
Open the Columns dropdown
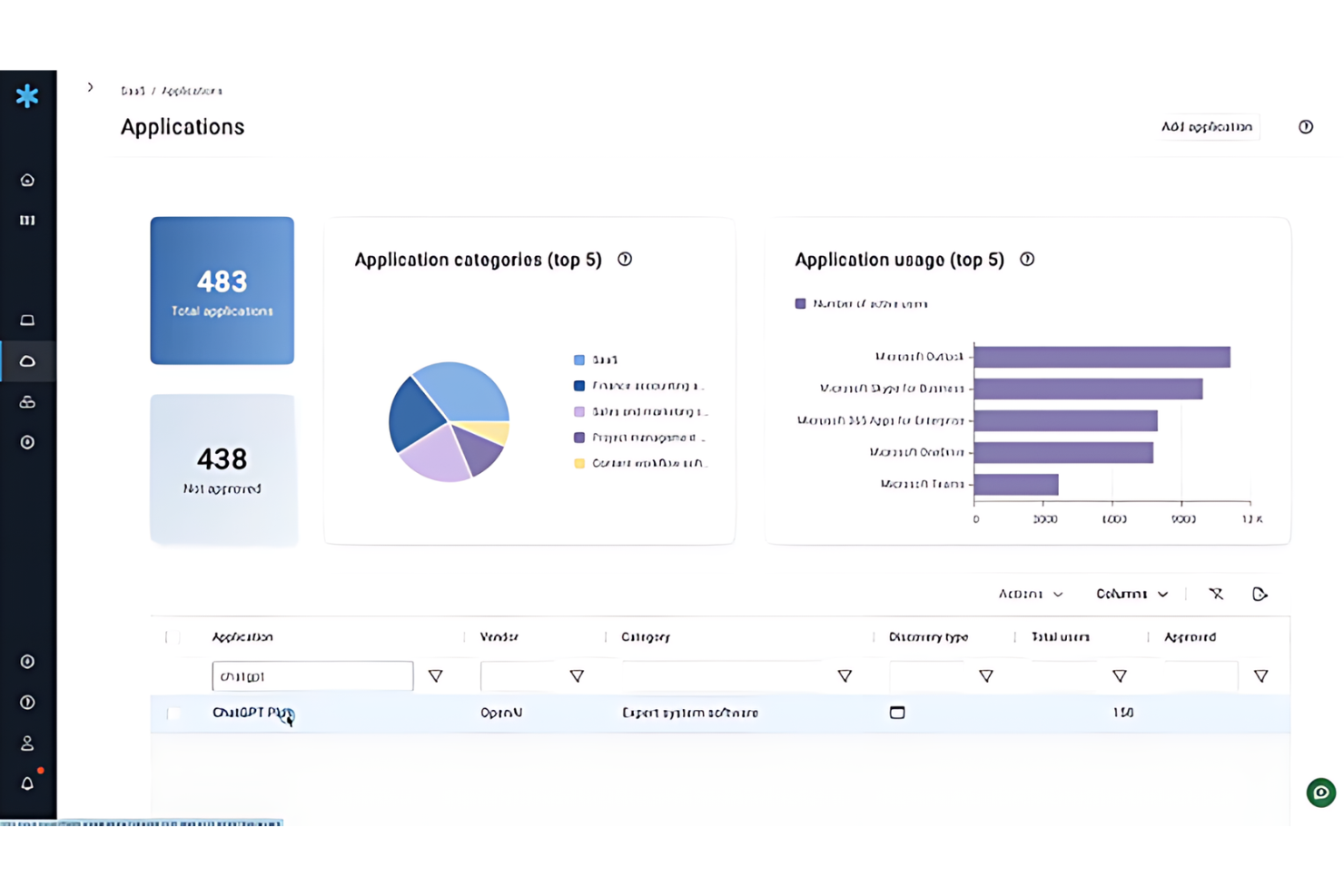(x=1132, y=594)
